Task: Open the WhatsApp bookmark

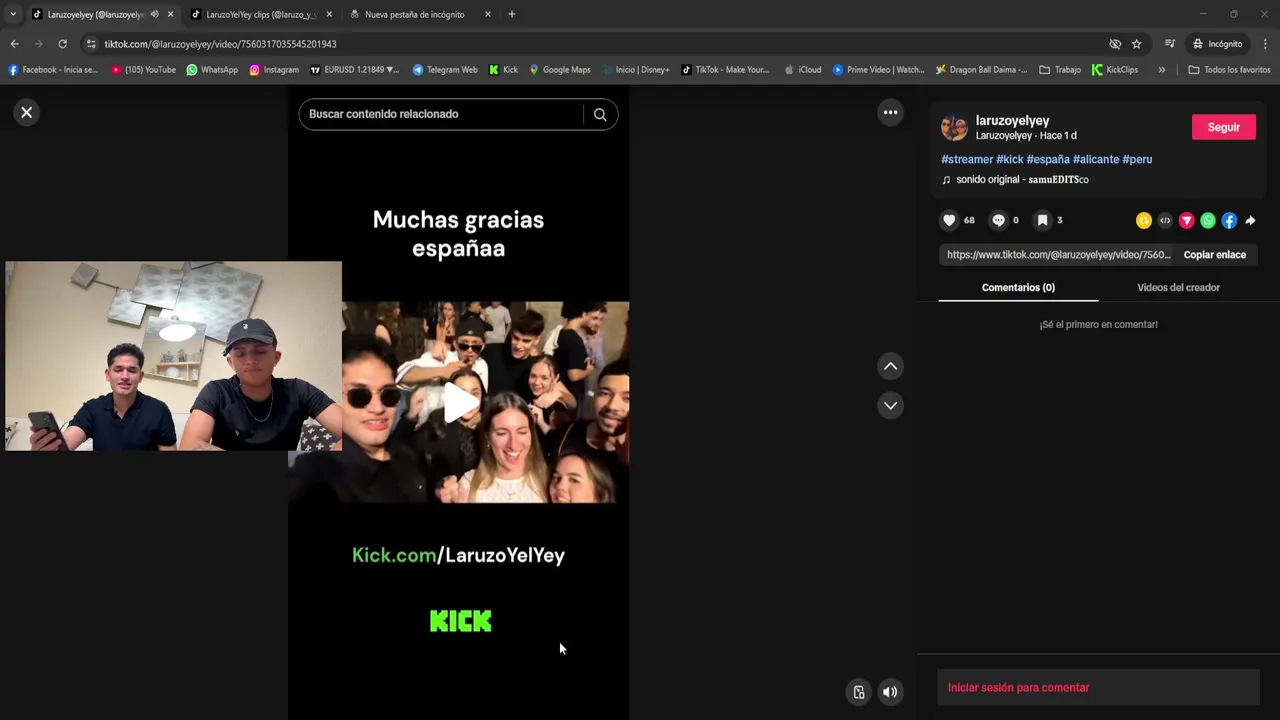Action: pos(212,70)
